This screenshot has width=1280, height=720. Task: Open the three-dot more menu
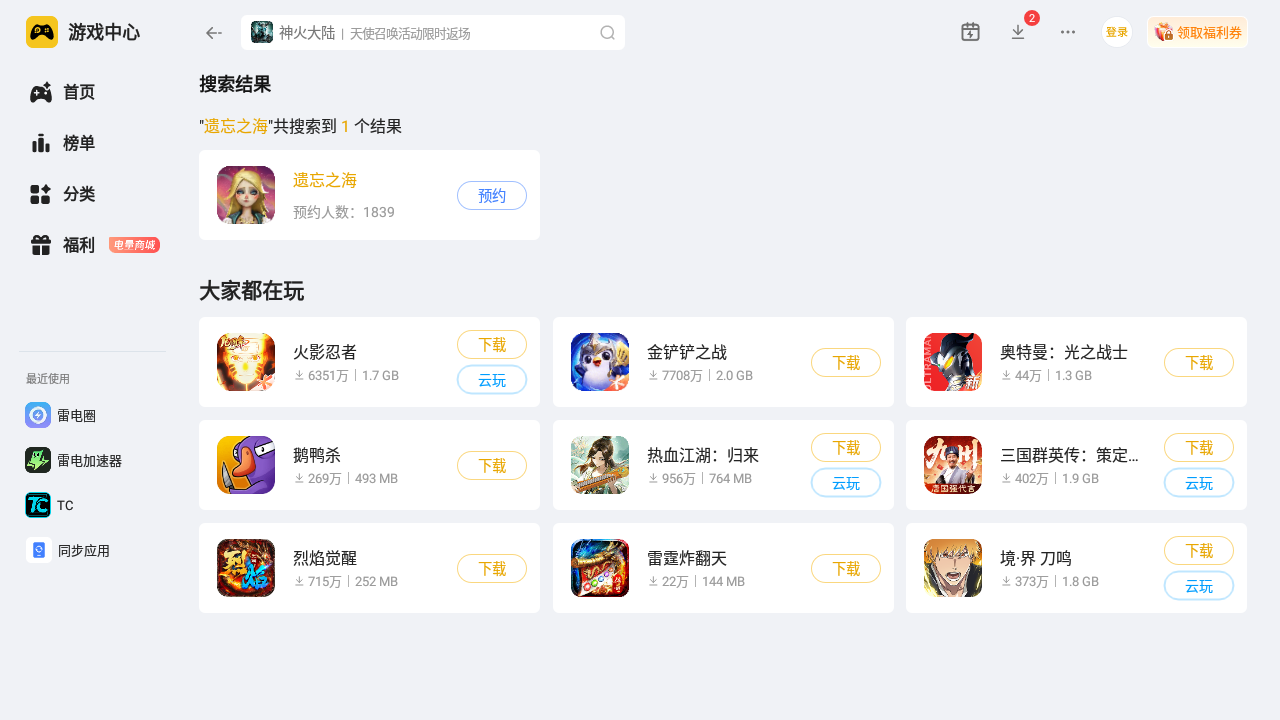1068,32
